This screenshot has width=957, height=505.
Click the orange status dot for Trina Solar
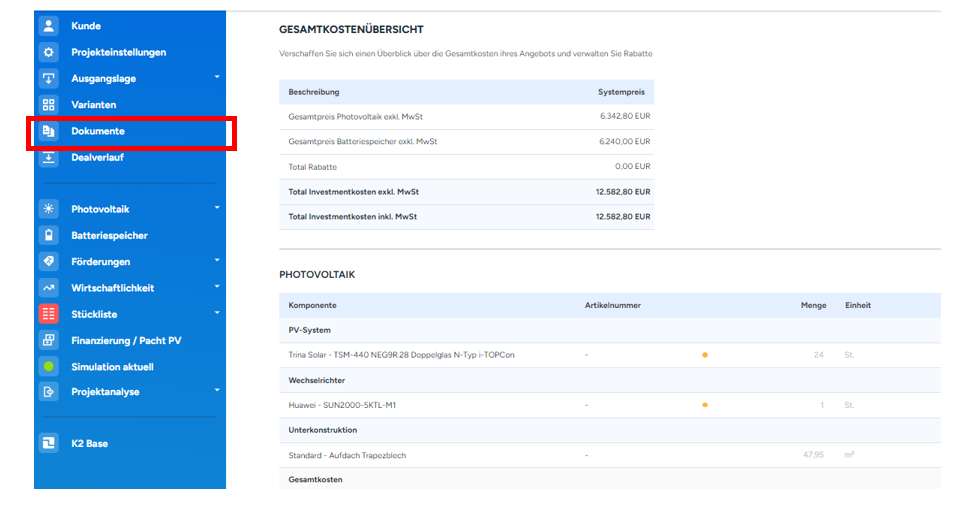coord(705,355)
